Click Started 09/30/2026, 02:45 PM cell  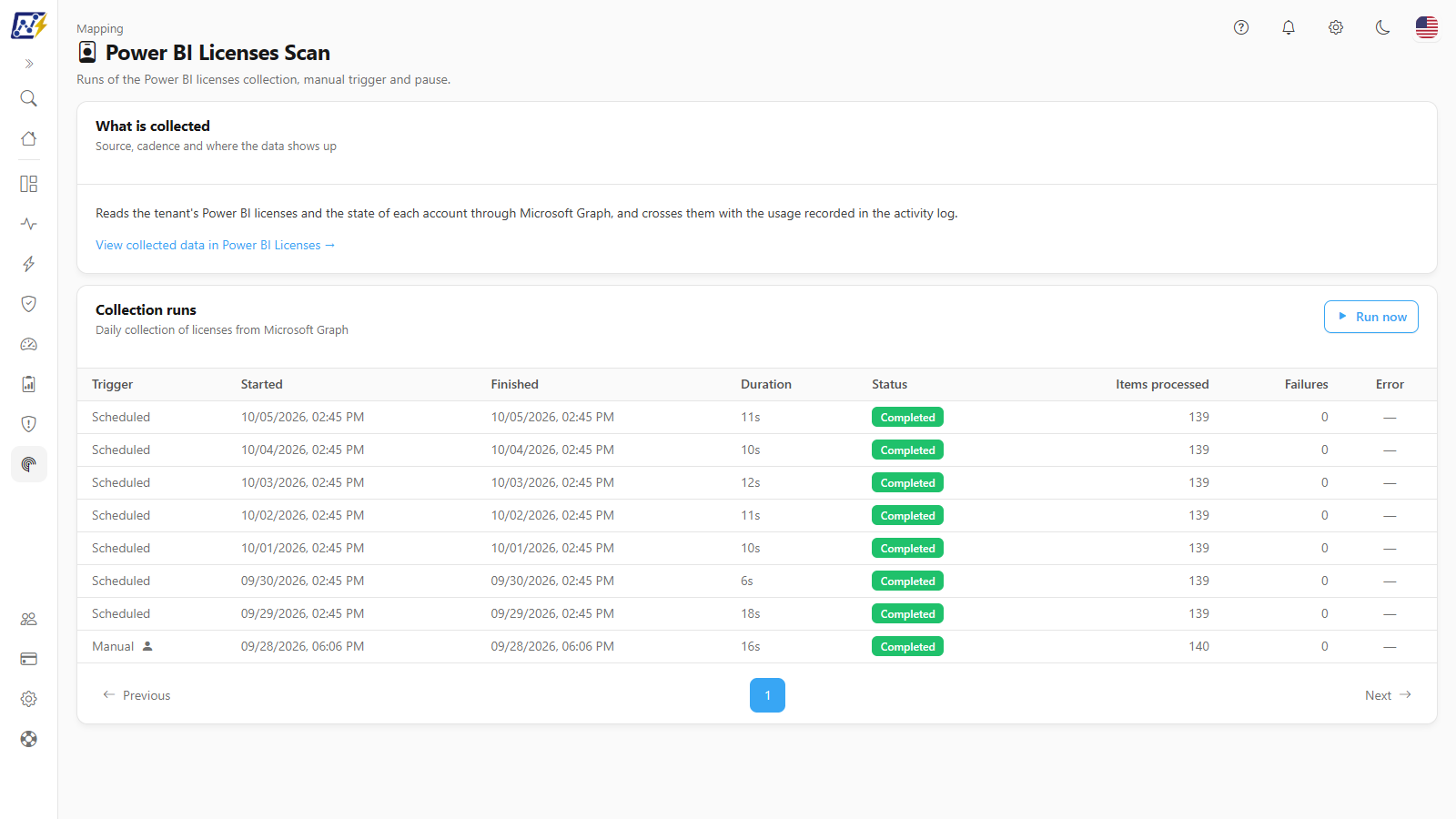tap(302, 581)
